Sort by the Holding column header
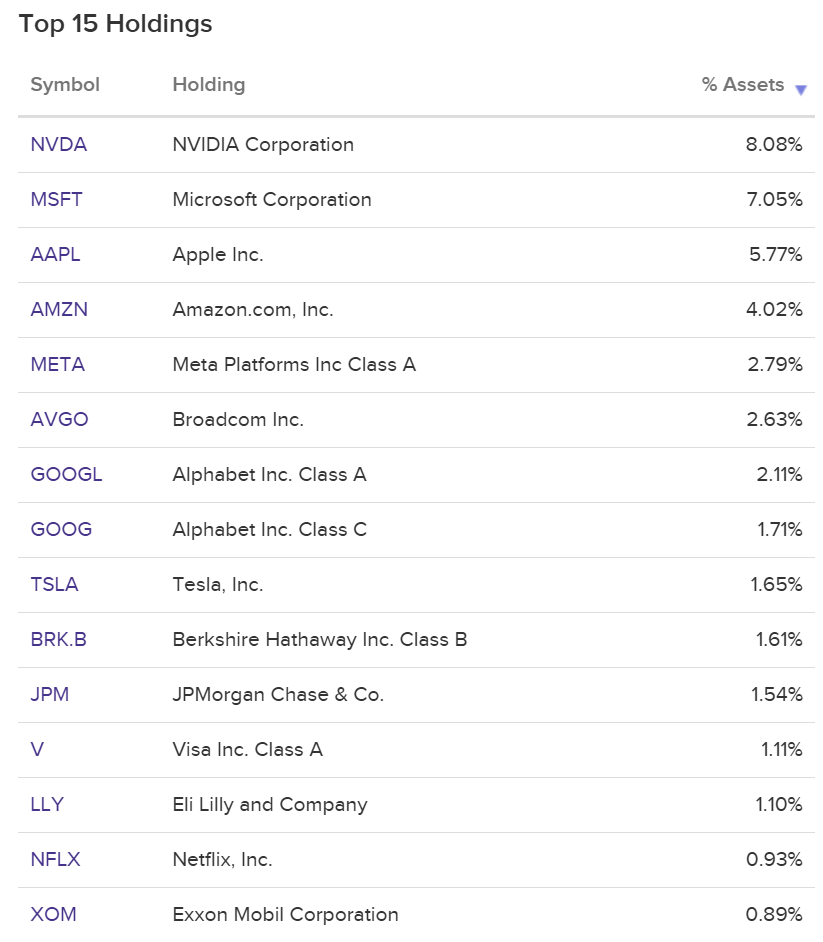This screenshot has height=942, width=823. coord(208,85)
